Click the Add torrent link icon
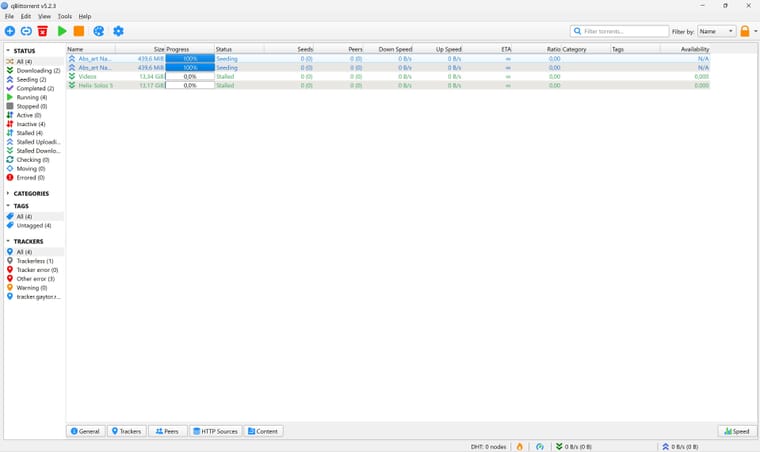Screen dimensions: 760x452 [x=26, y=31]
